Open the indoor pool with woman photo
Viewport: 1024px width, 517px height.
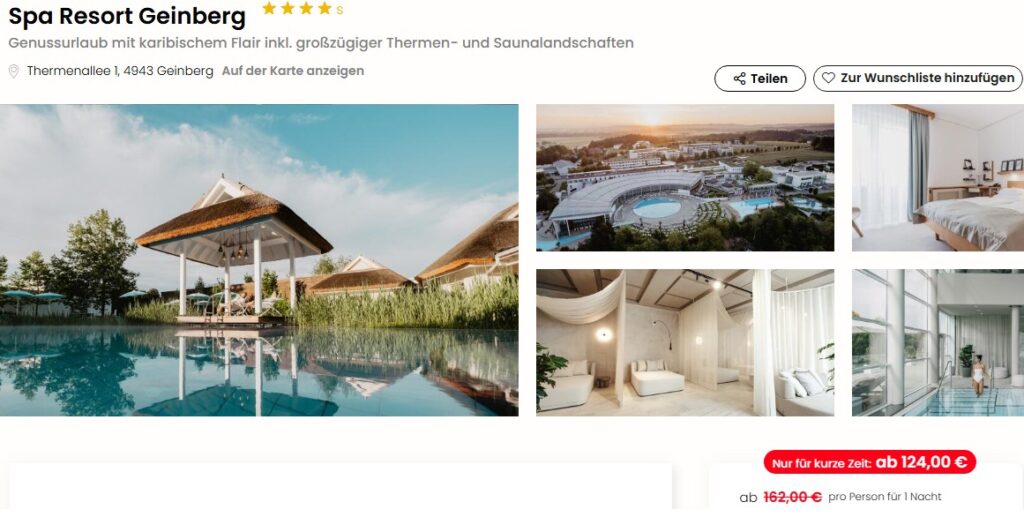point(938,343)
